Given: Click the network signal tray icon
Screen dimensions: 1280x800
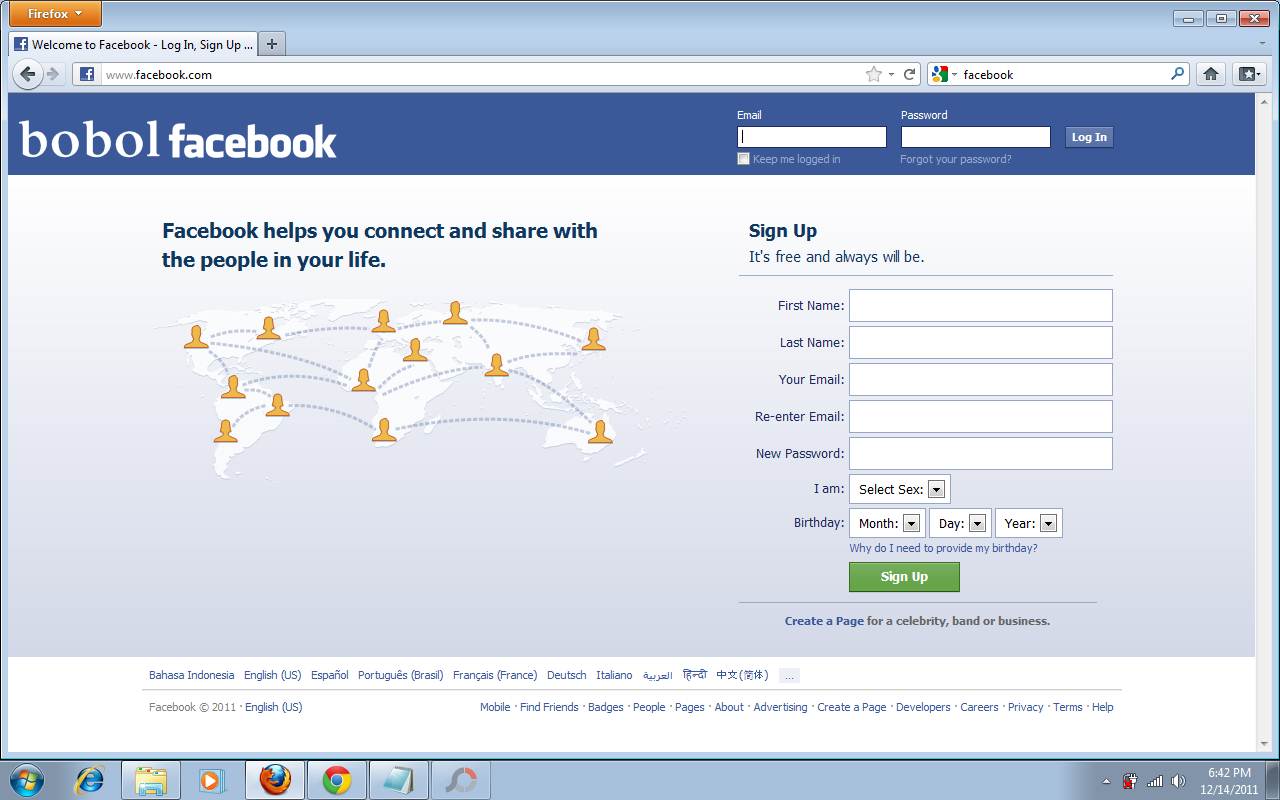Looking at the screenshot, I should click(1155, 781).
